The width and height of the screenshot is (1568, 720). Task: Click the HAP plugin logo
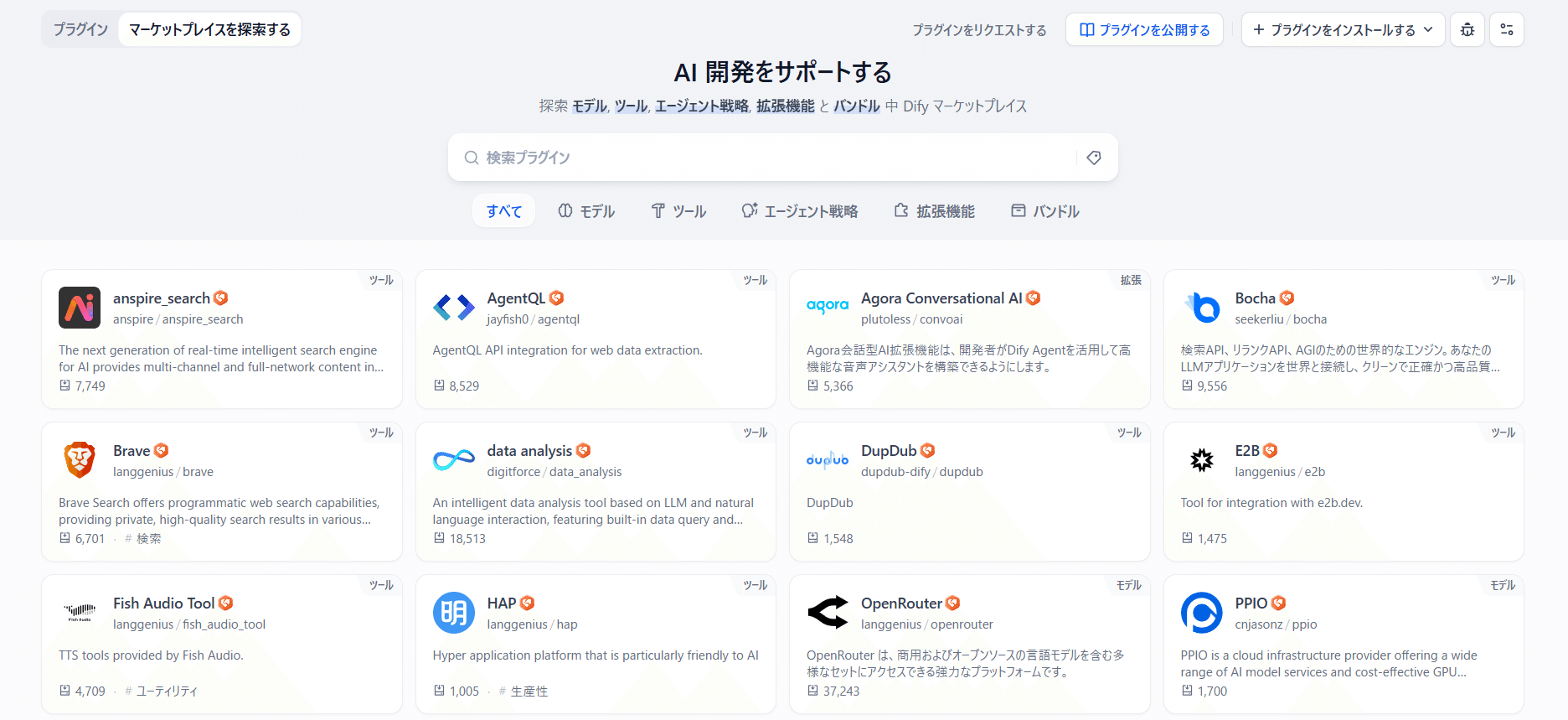coord(454,613)
